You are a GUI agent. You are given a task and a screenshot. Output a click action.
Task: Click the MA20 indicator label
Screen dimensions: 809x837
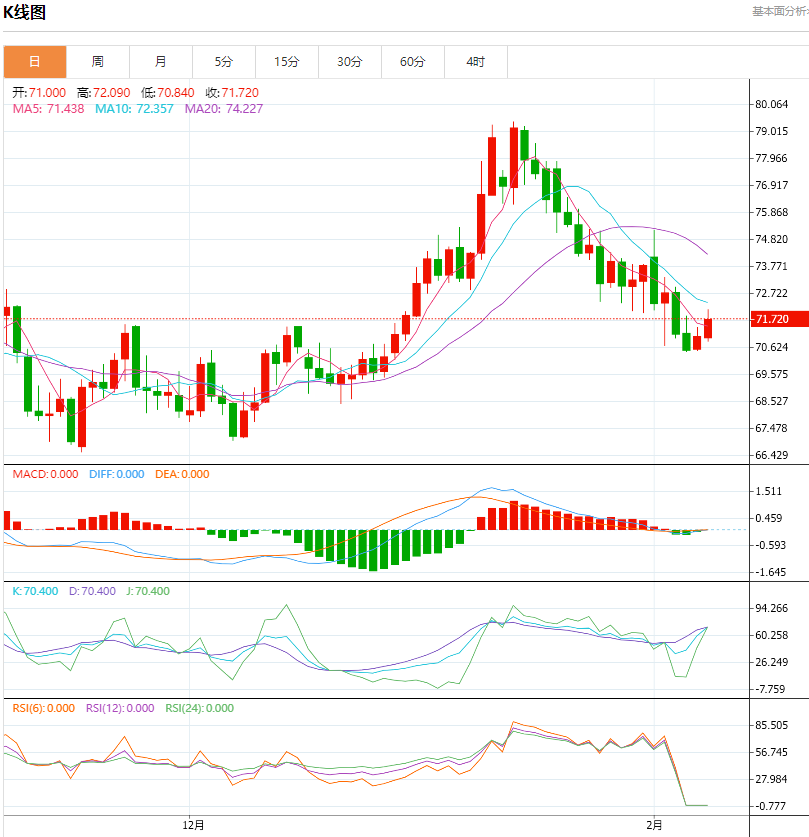pyautogui.click(x=224, y=108)
